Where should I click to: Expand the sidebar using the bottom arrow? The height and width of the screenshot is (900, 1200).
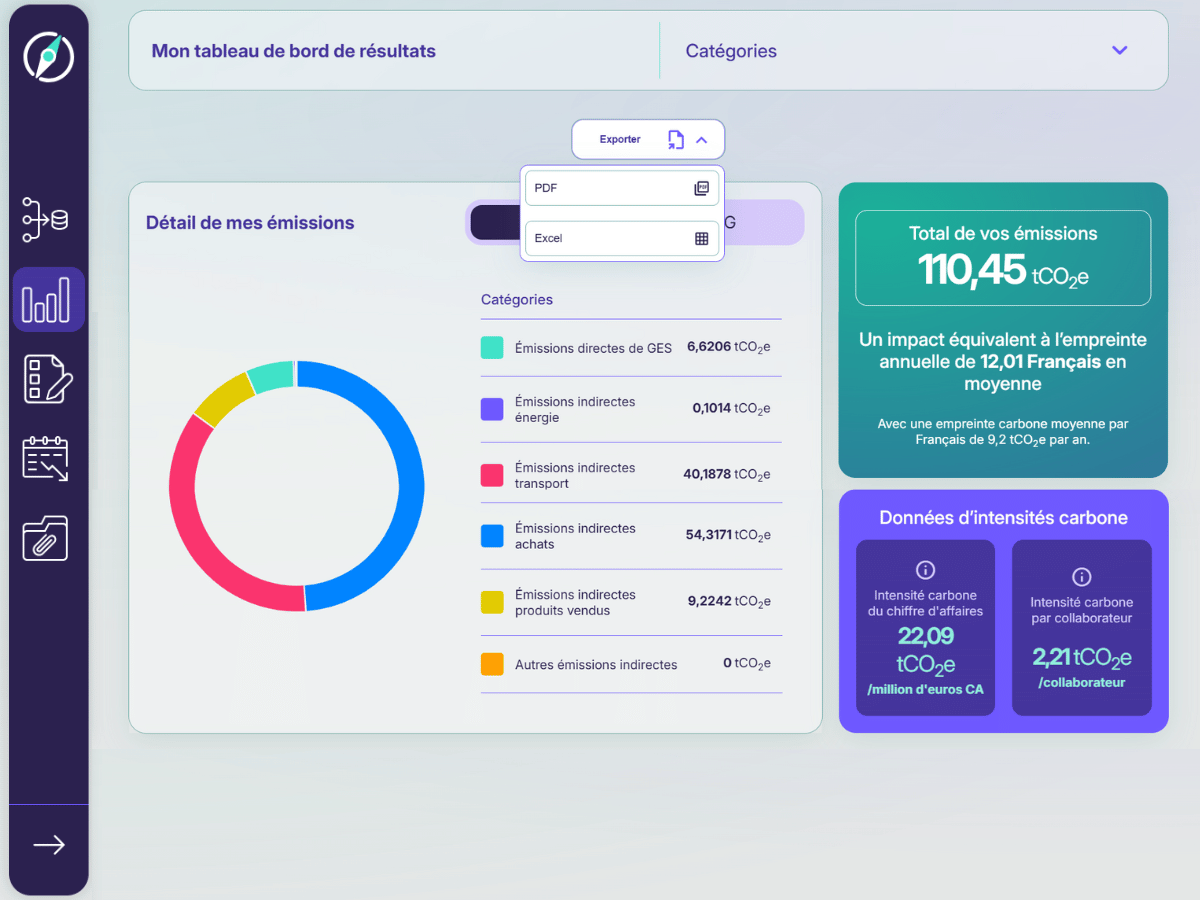coord(48,845)
